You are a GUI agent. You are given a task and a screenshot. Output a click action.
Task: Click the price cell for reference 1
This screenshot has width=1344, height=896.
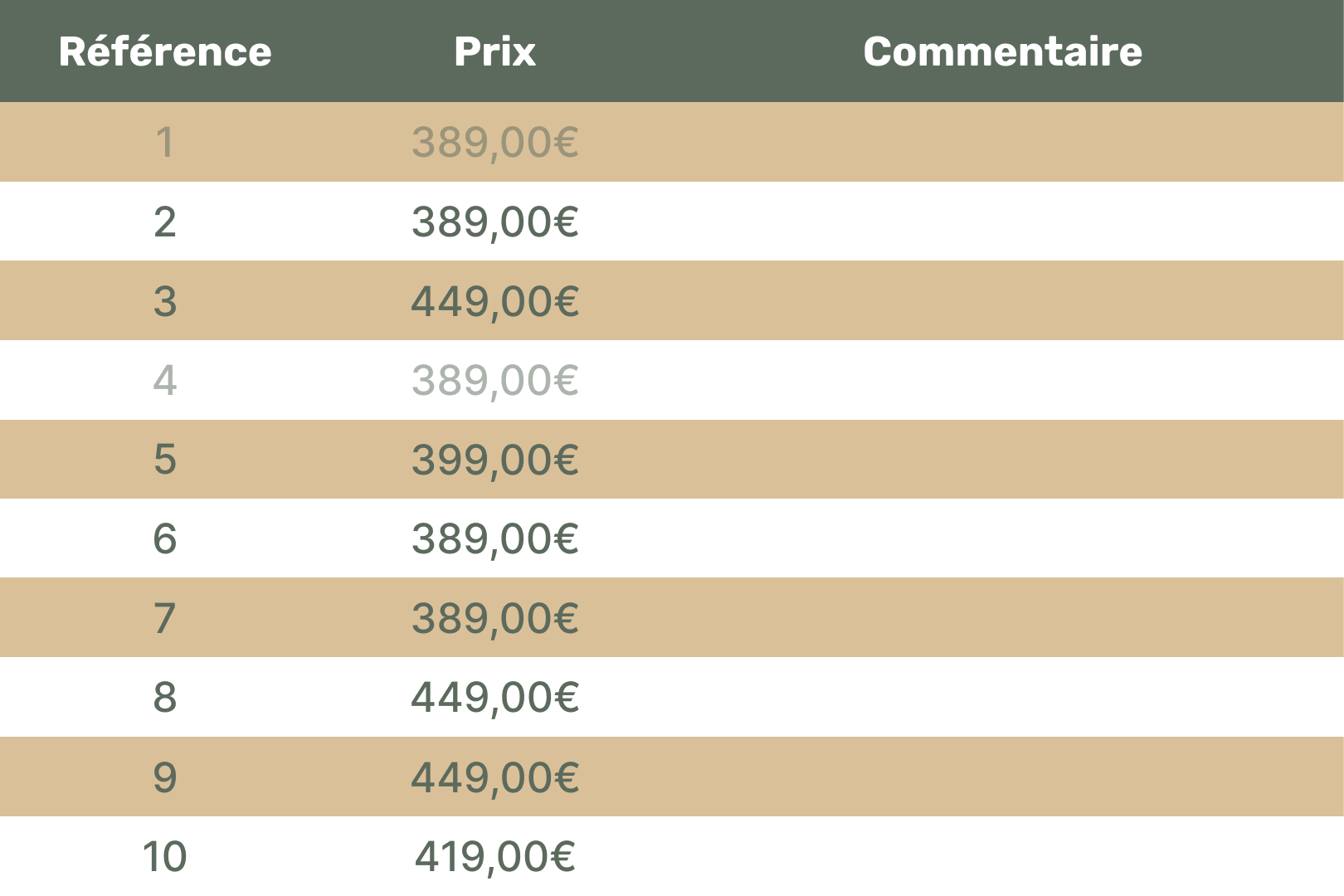494,142
